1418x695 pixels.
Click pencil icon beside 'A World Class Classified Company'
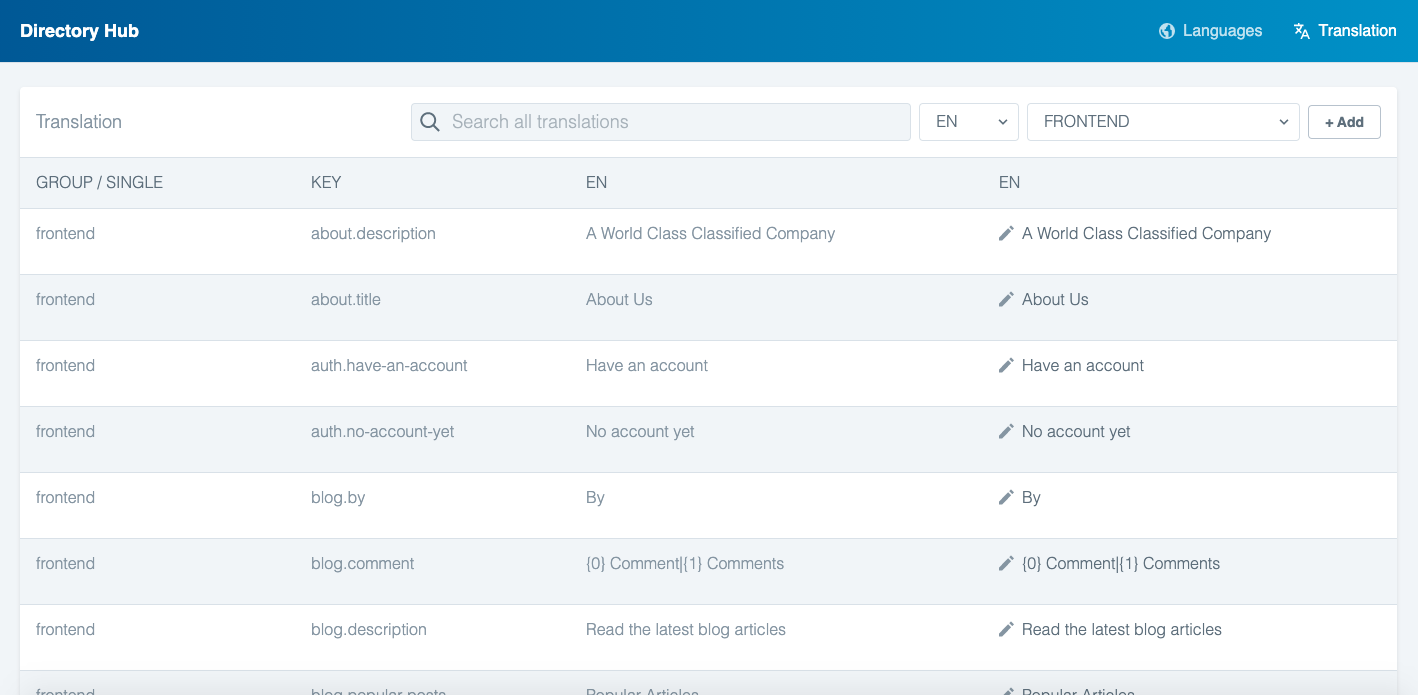pos(1006,233)
